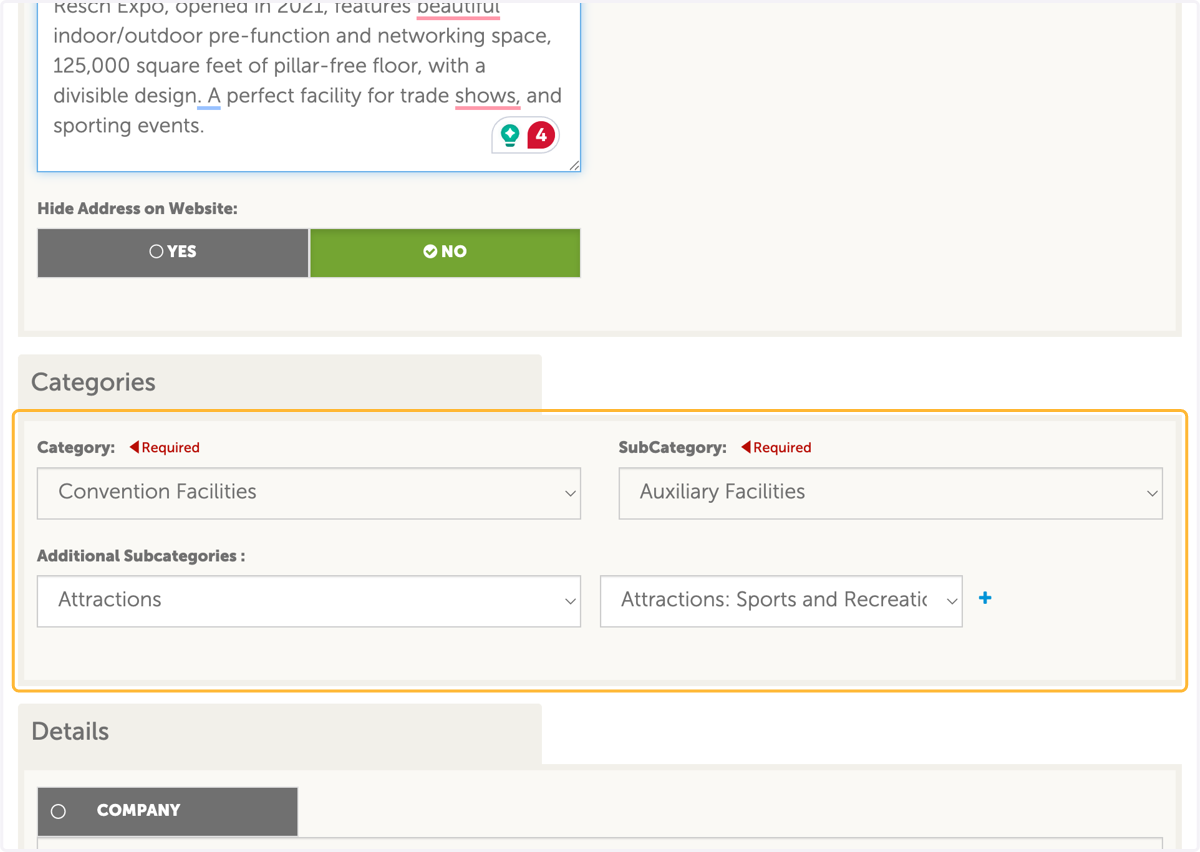Open the Attractions: Sports and Recreation dropdown

(x=781, y=601)
